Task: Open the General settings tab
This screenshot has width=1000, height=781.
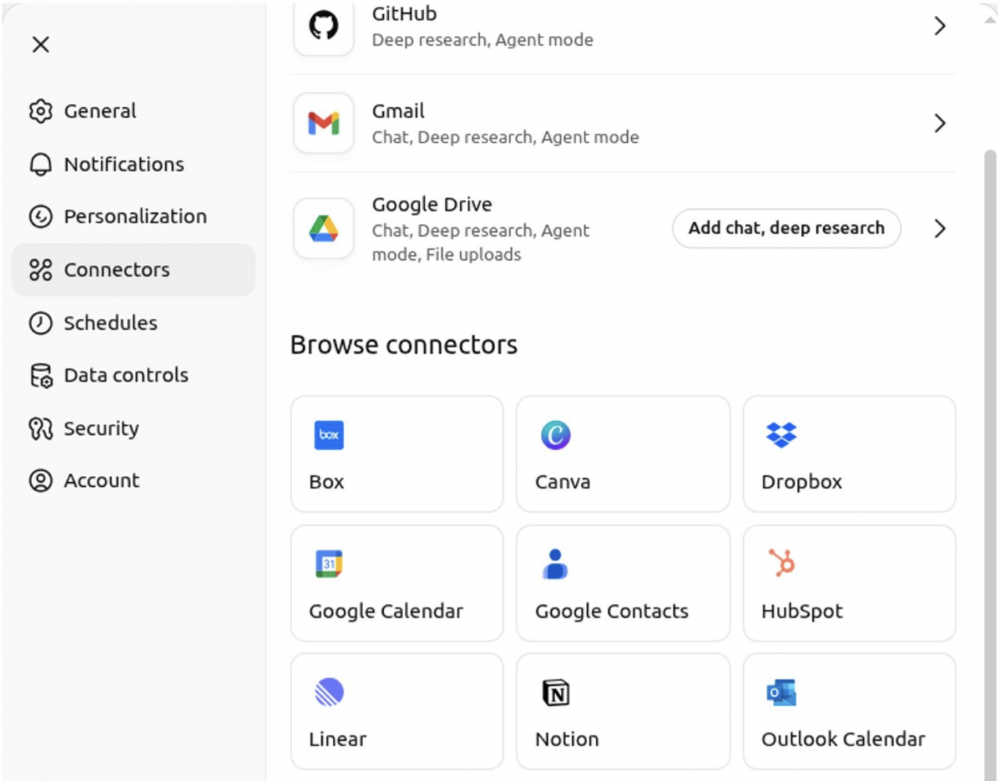Action: (x=100, y=111)
